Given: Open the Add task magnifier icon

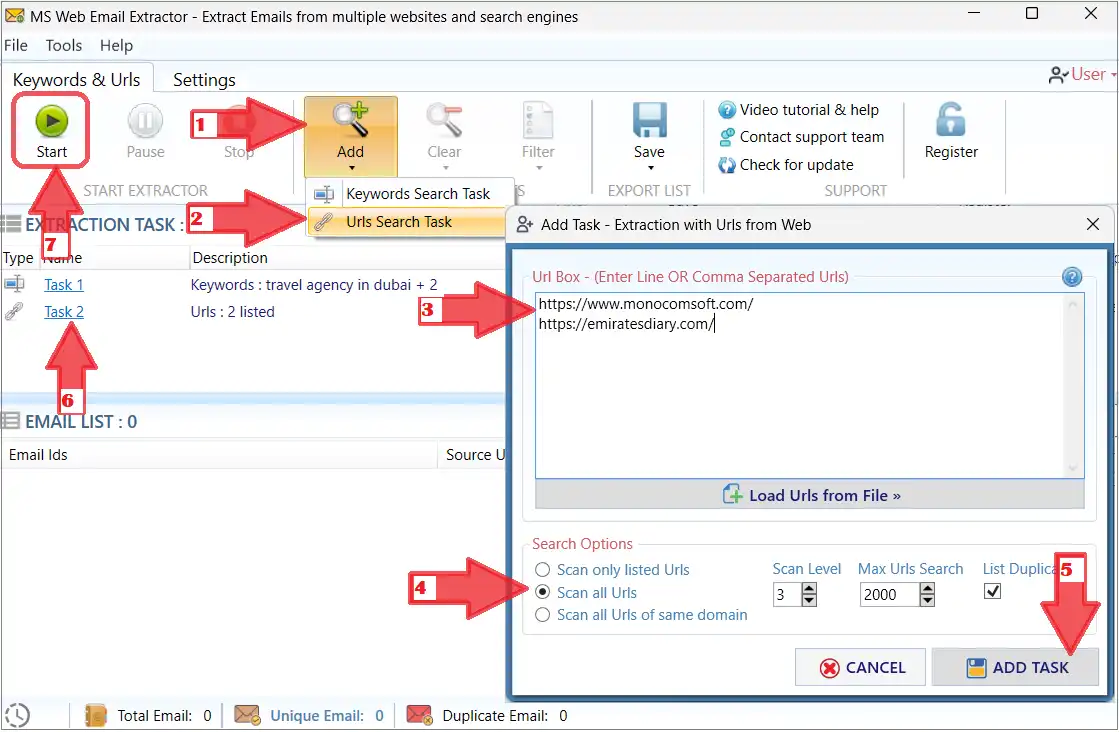Looking at the screenshot, I should 350,120.
